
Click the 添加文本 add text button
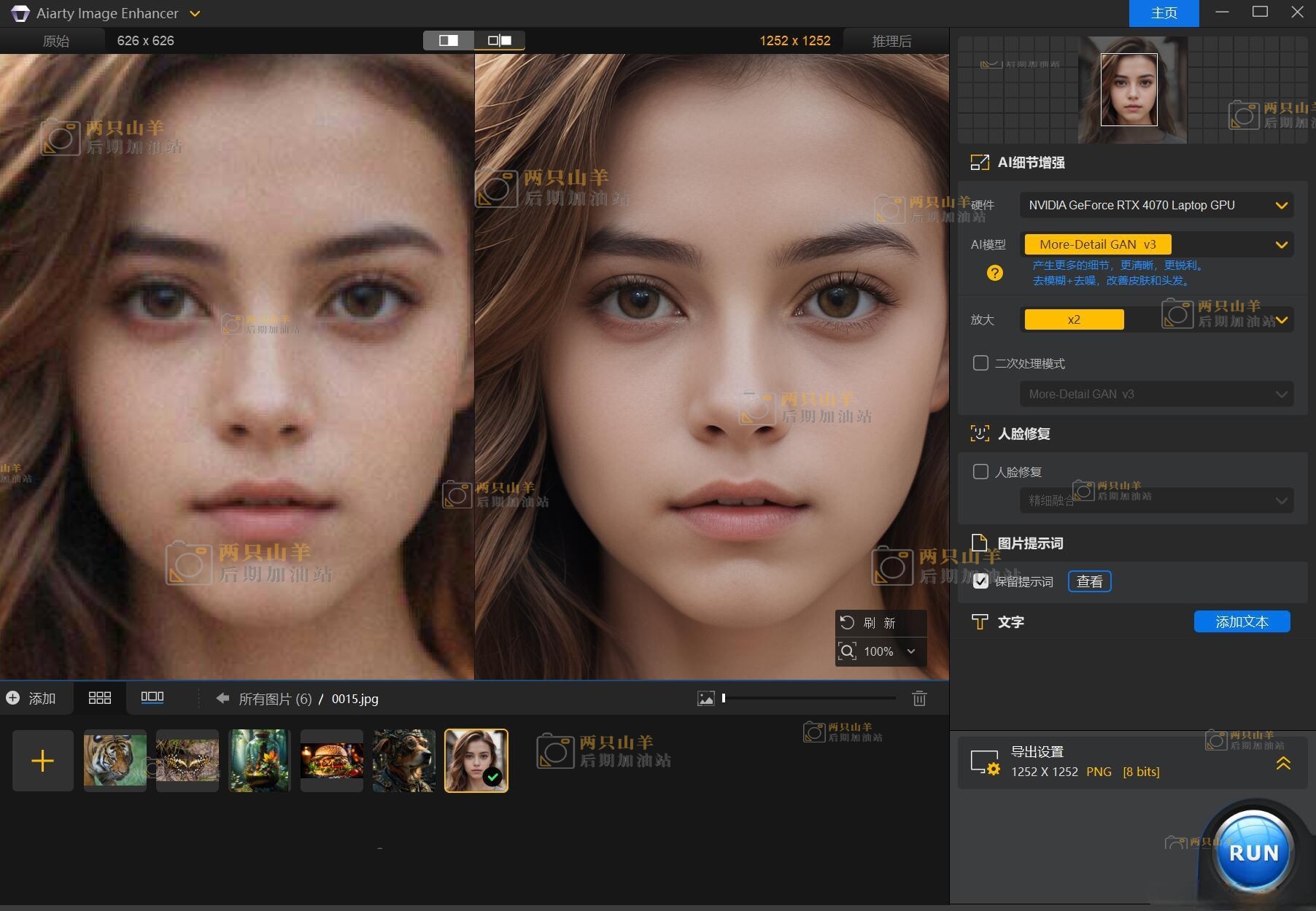(x=1242, y=622)
